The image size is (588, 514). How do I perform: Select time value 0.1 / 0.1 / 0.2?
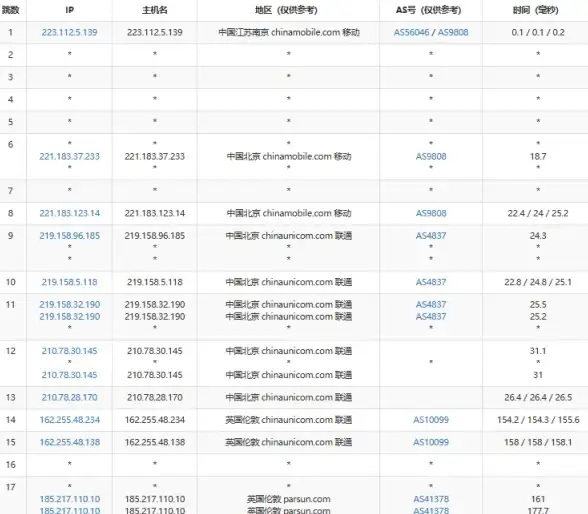point(538,32)
